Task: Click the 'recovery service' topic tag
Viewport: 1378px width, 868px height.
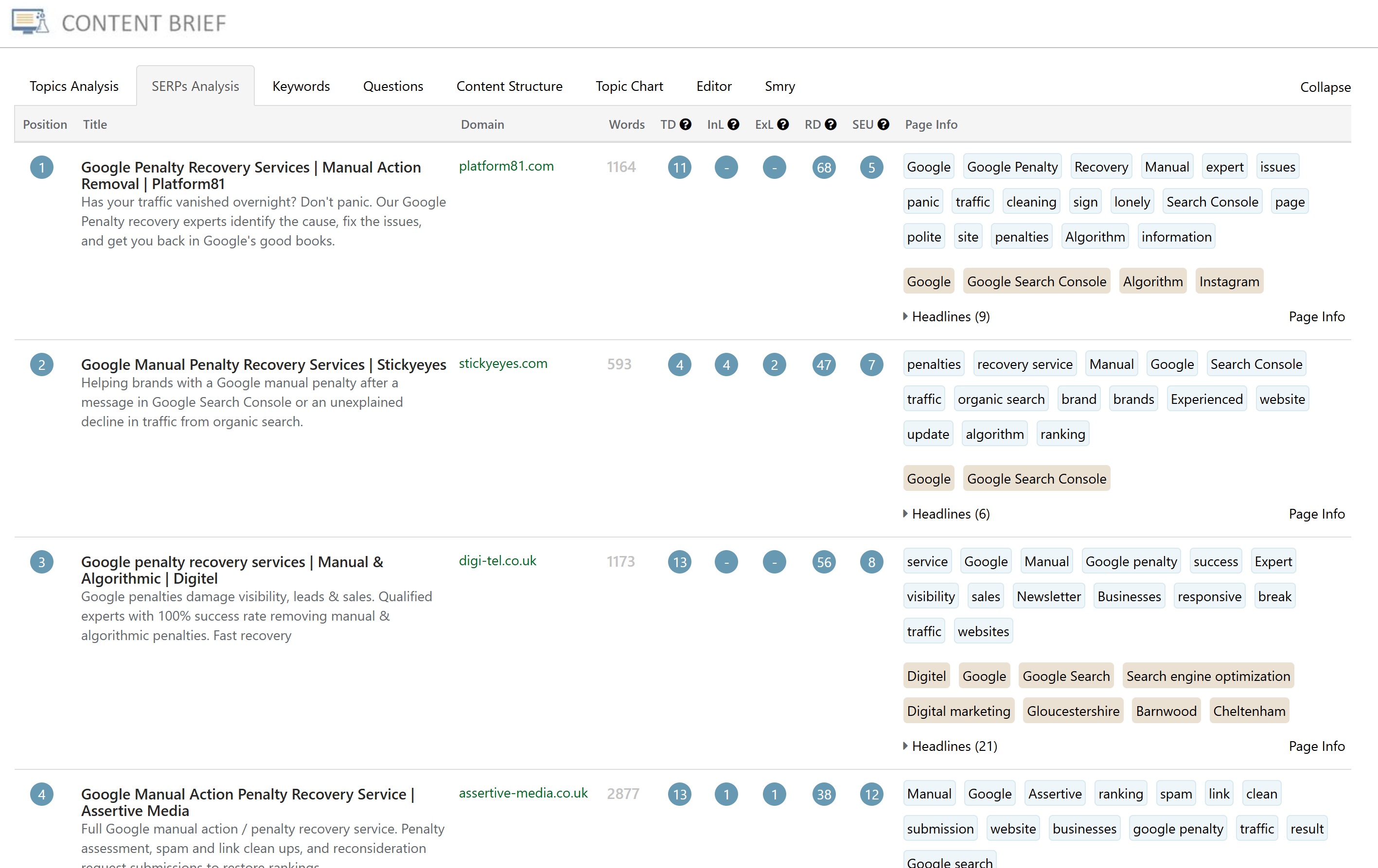Action: click(x=1025, y=364)
